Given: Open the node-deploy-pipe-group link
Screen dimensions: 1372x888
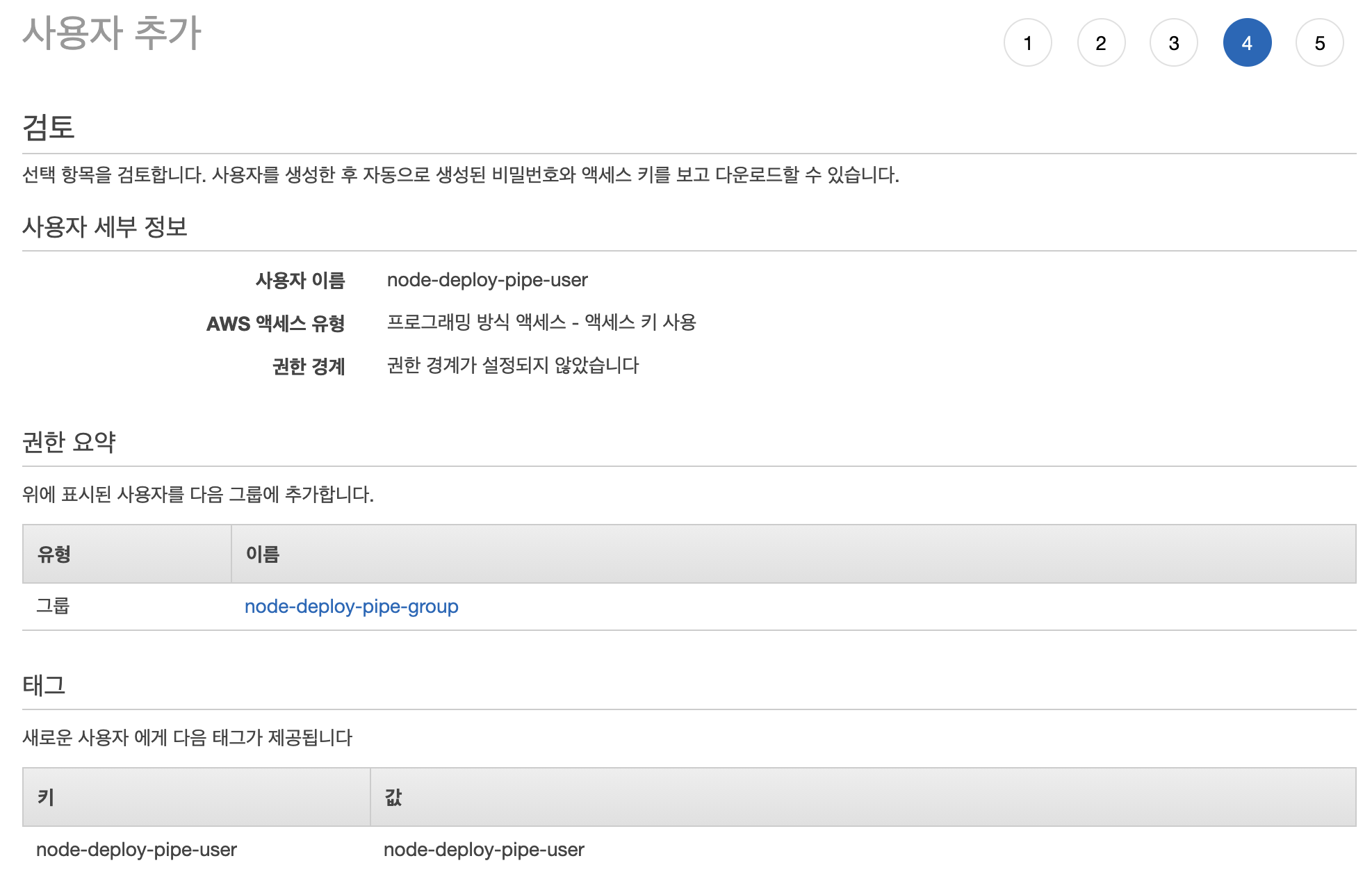Looking at the screenshot, I should [x=351, y=607].
